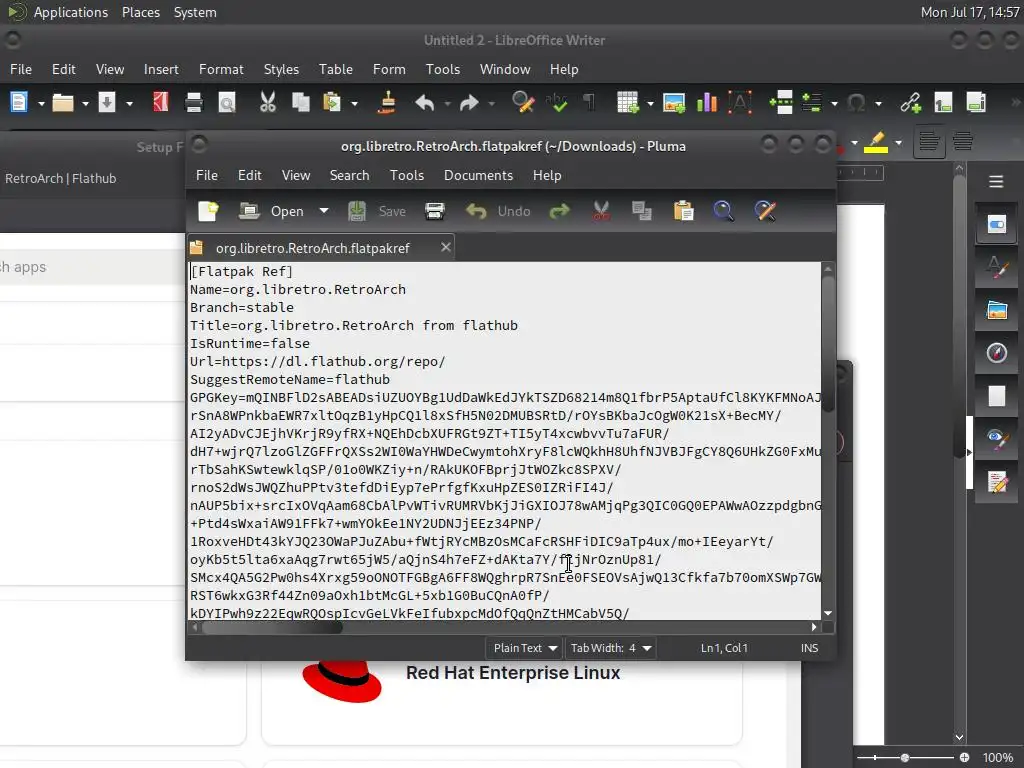Click Insert Table icon in Writer toolbar
This screenshot has height=768, width=1024.
pos(628,103)
